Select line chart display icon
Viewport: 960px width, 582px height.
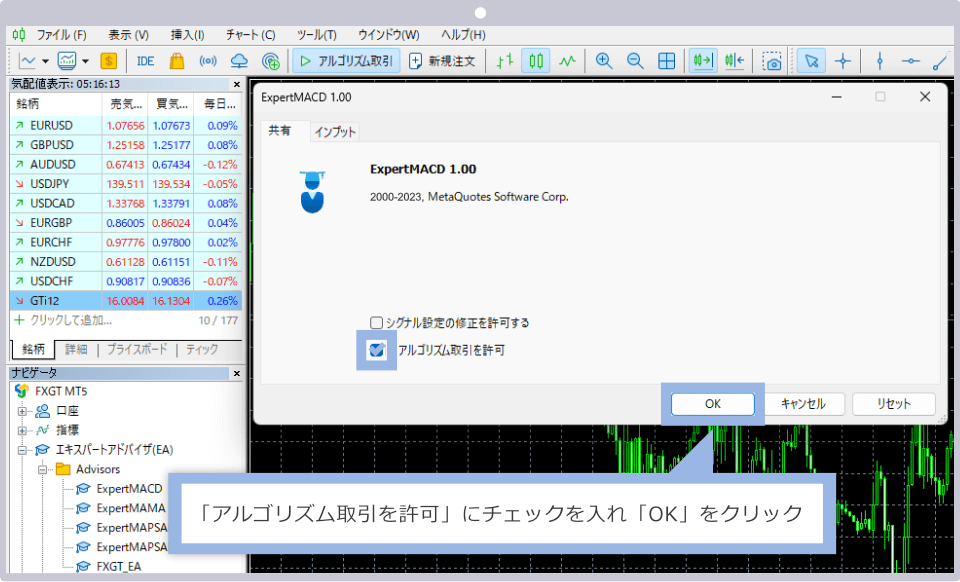coord(568,61)
